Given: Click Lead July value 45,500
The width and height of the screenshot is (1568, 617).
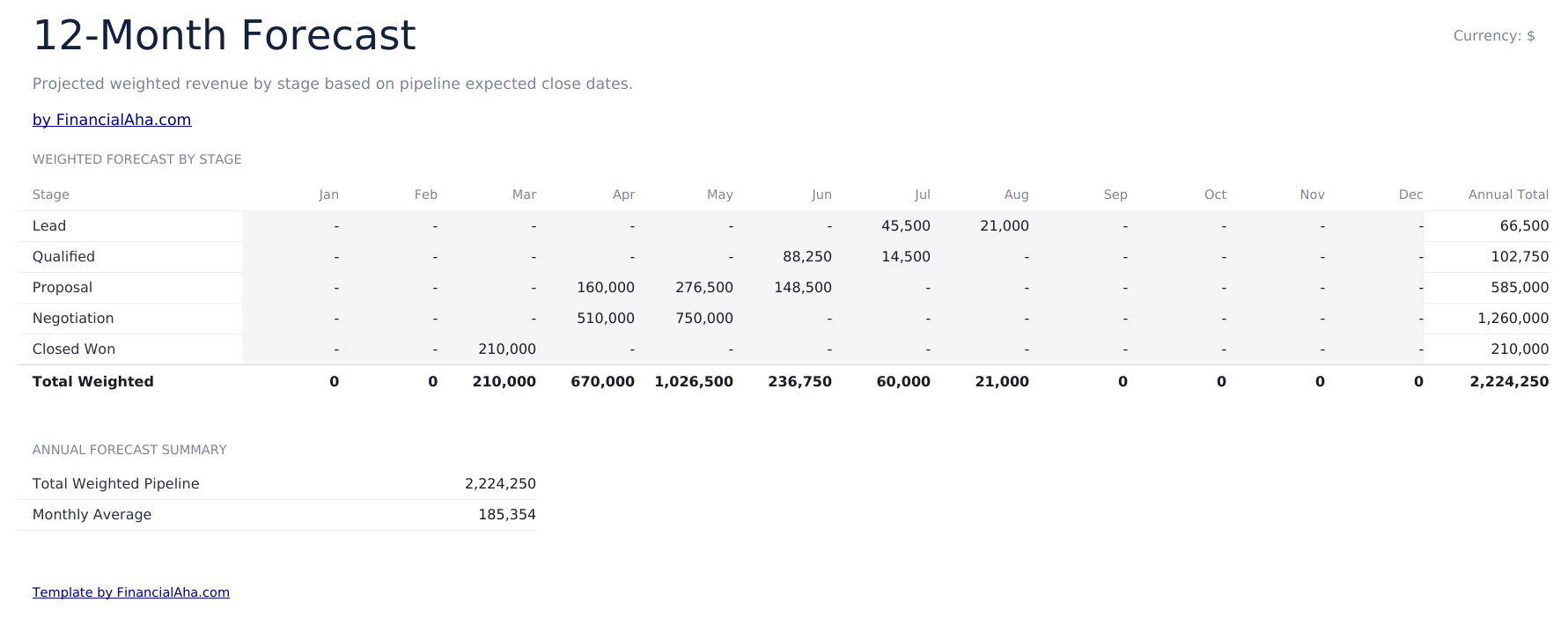Looking at the screenshot, I should pyautogui.click(x=906, y=226).
